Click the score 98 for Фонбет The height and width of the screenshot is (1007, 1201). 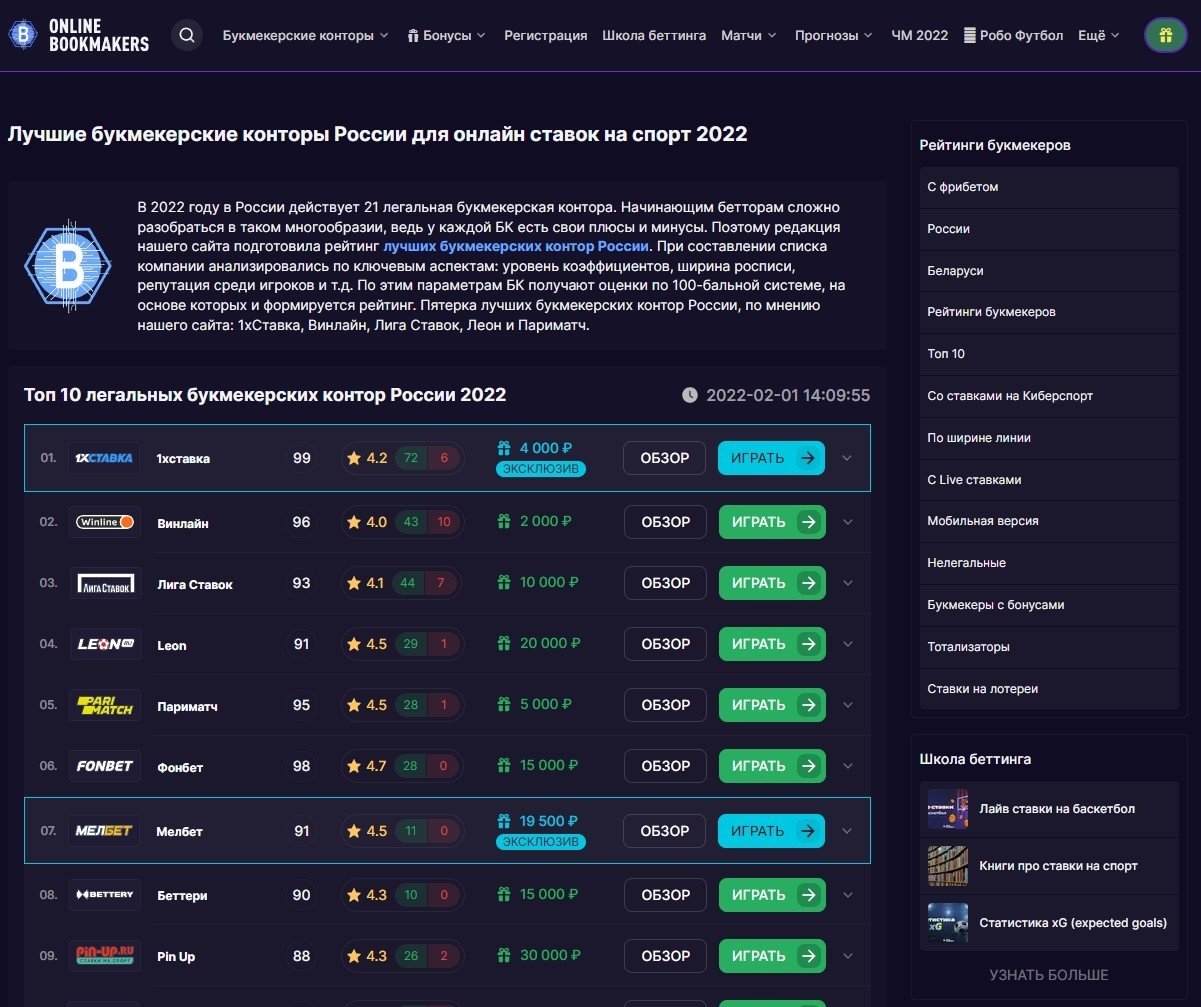coord(301,766)
